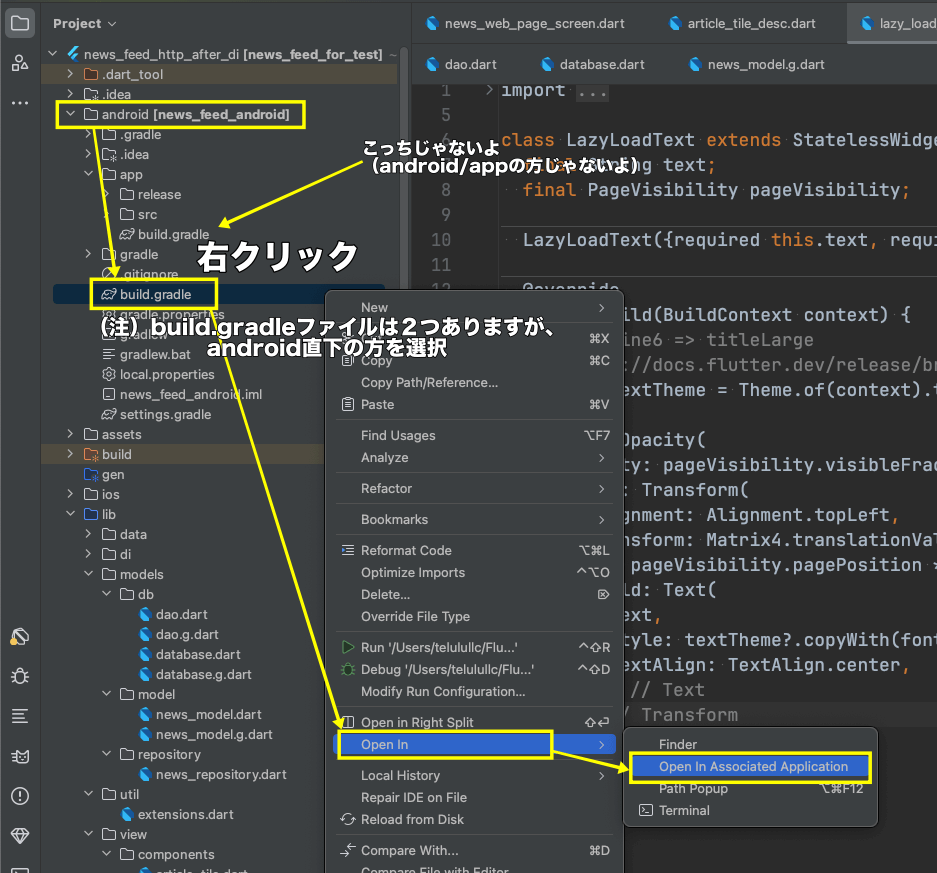Click line number 10 in the gutter
937x873 pixels.
(x=440, y=240)
